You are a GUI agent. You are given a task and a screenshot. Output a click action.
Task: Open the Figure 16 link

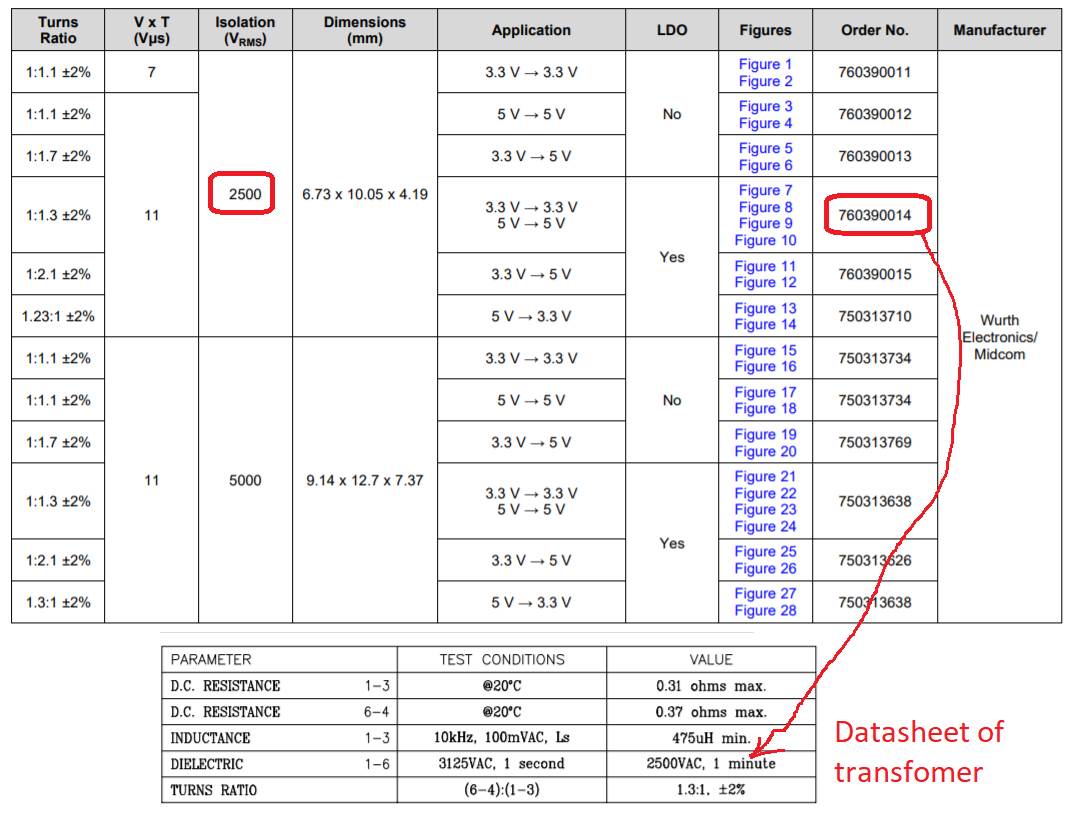765,367
